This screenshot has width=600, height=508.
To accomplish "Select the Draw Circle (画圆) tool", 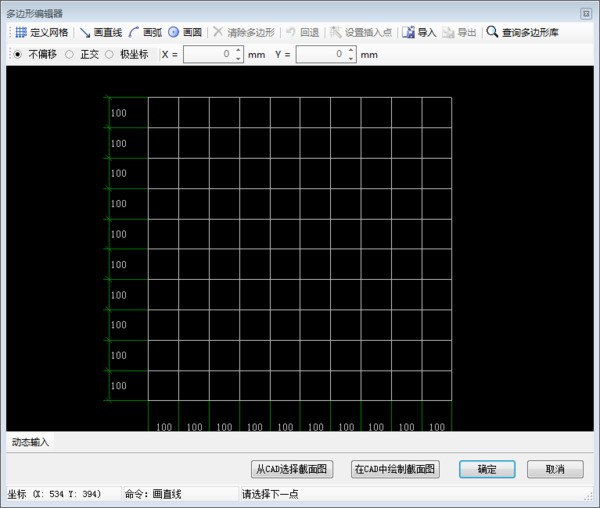I will [x=173, y=33].
